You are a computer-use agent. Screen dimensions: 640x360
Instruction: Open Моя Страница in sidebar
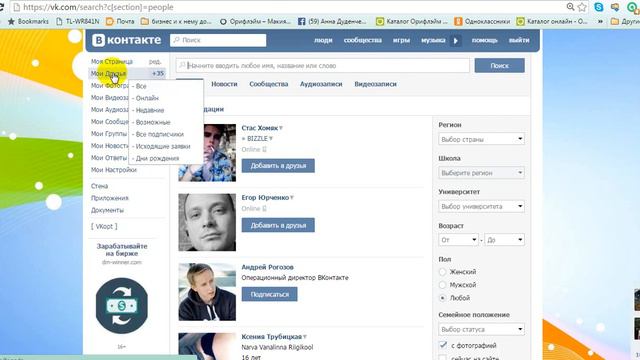coord(112,62)
